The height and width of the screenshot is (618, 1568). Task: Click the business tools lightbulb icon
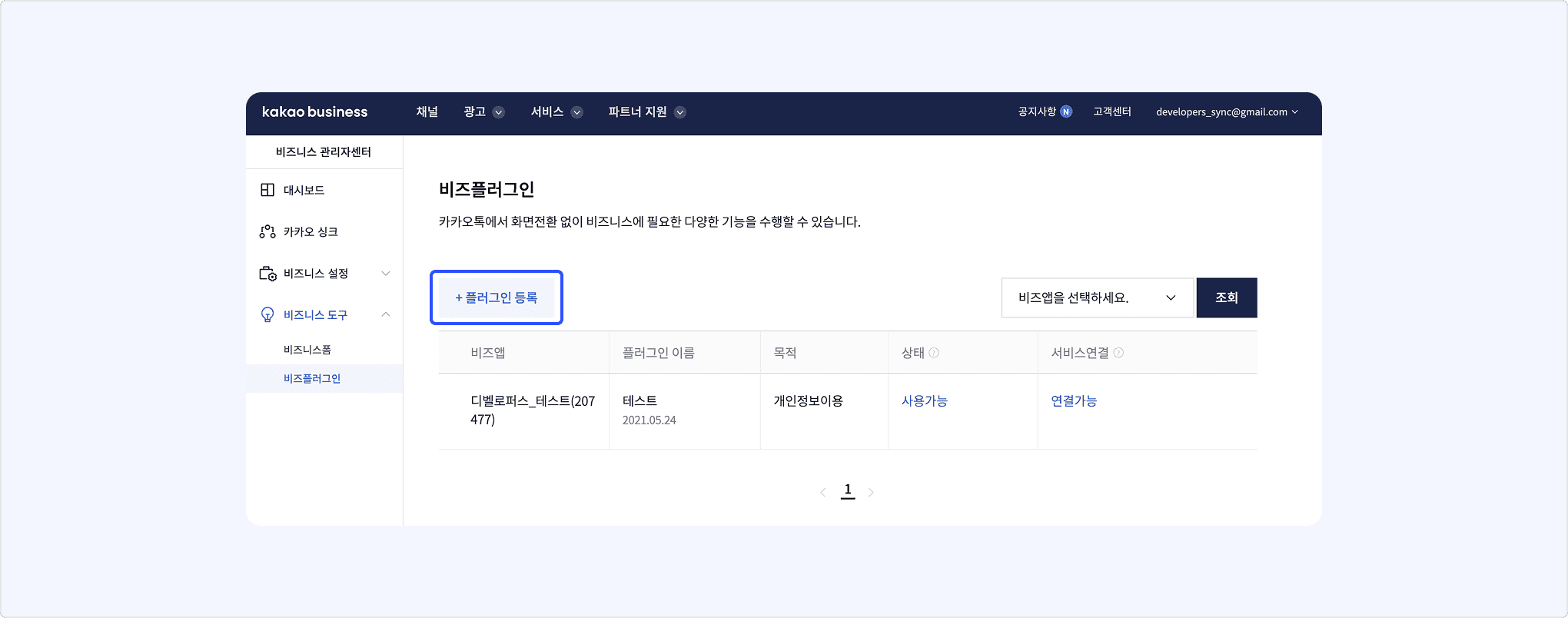[x=267, y=315]
